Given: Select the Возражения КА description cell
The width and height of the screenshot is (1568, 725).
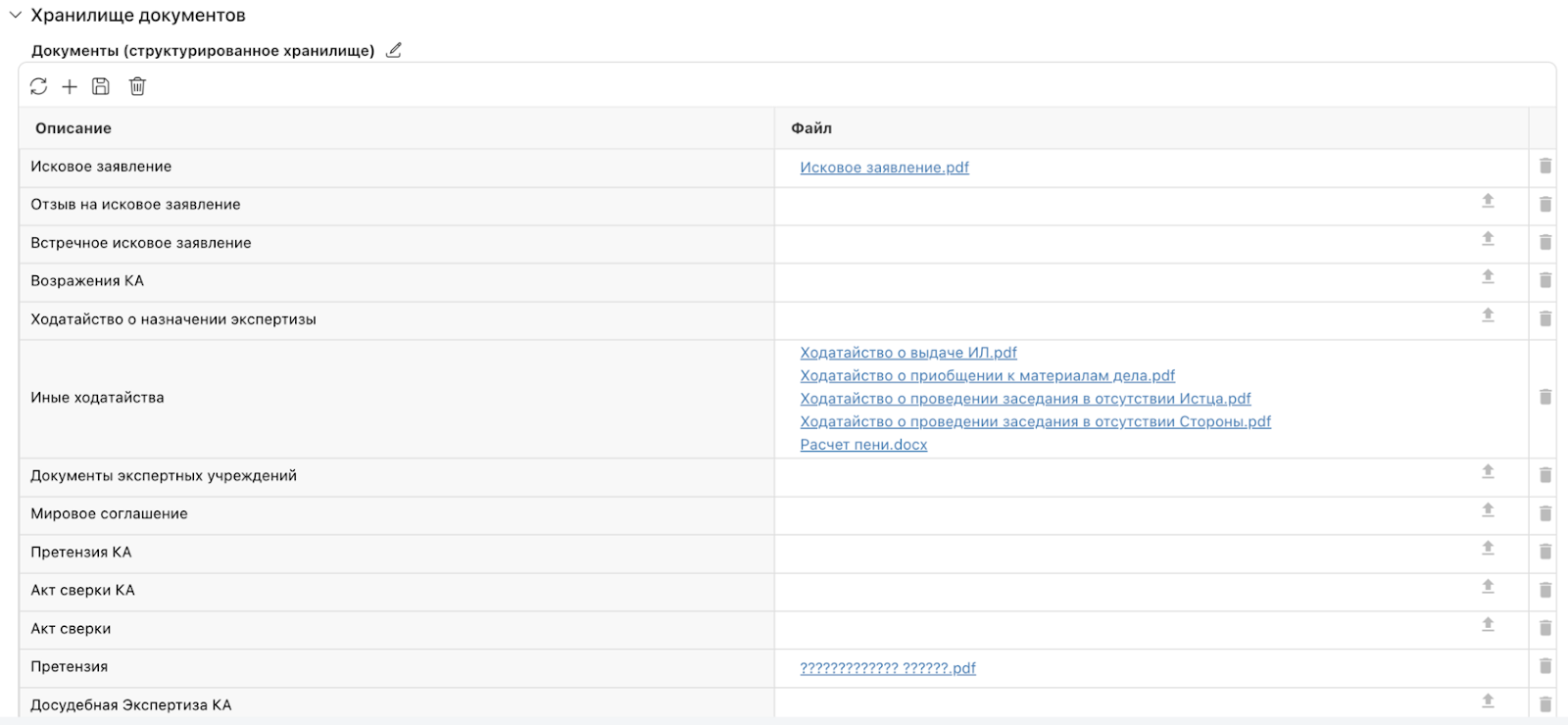Looking at the screenshot, I should click(x=397, y=282).
